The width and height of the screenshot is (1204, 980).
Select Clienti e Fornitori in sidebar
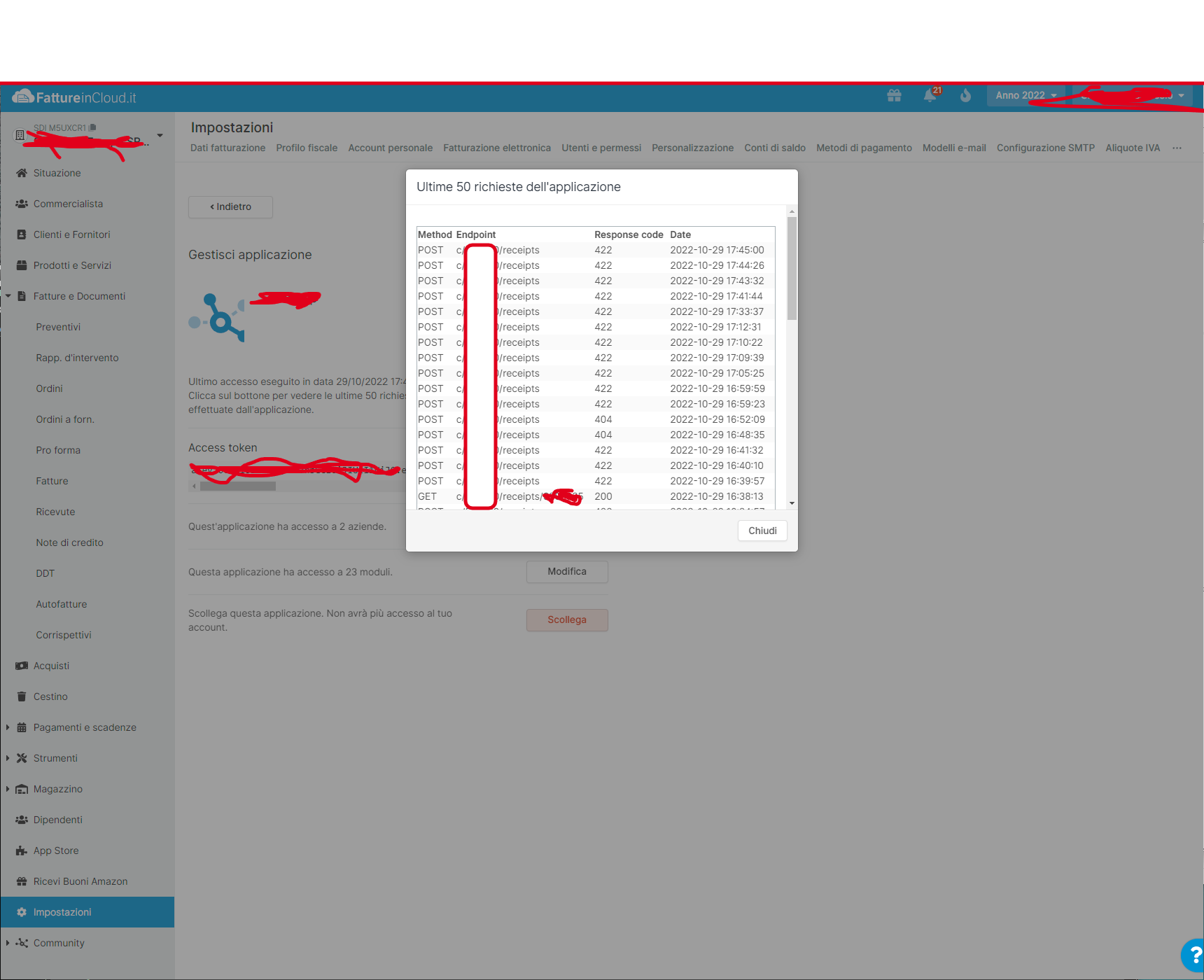point(71,234)
